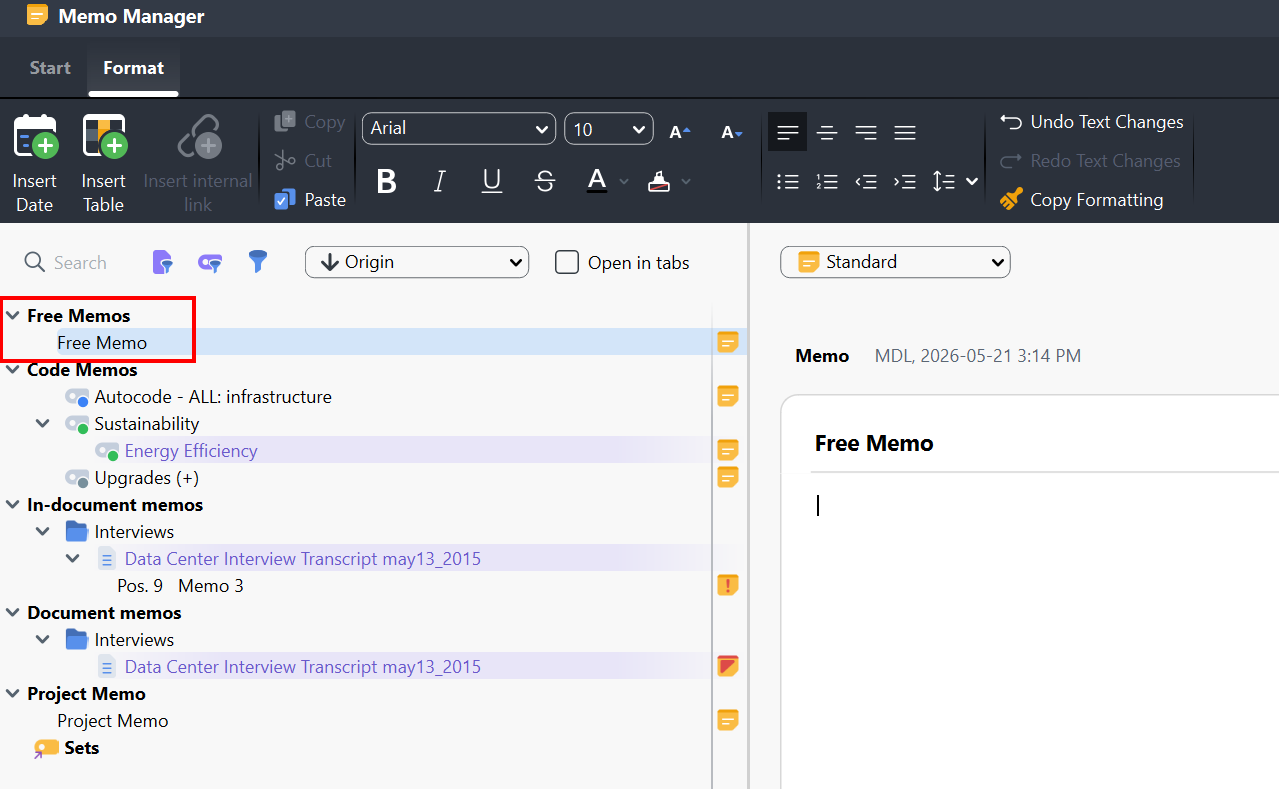Select the Project Memo entry
Image resolution: width=1279 pixels, height=789 pixels.
coord(113,721)
